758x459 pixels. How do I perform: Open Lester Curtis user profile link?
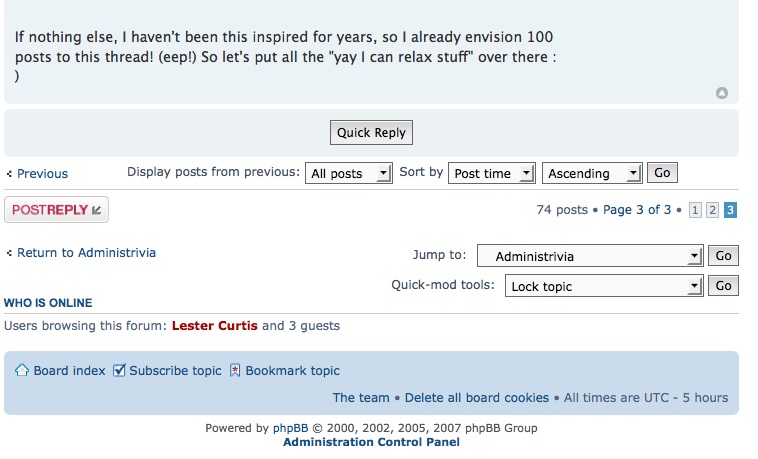(x=214, y=325)
